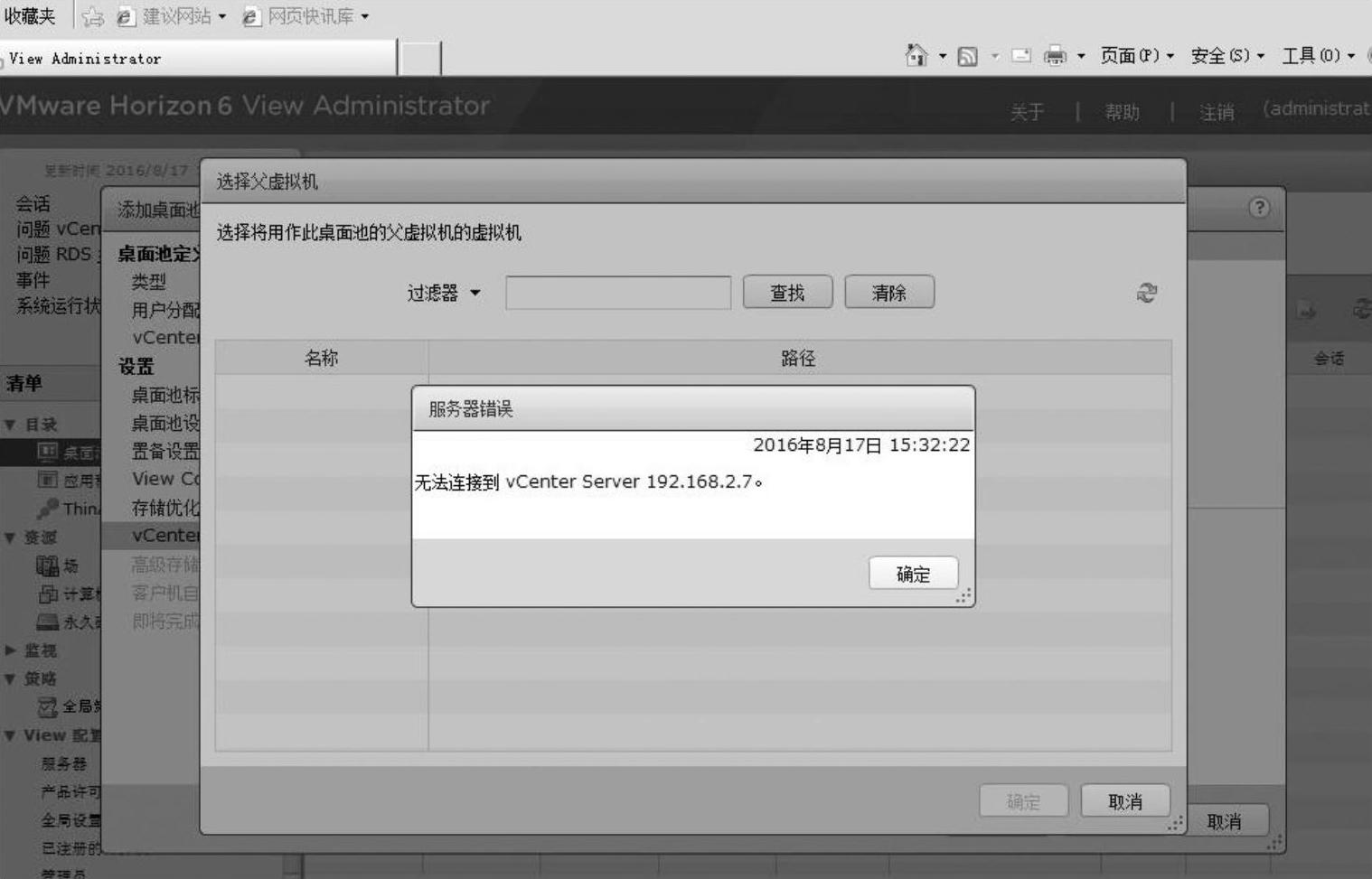Click the RSS feeds icon
This screenshot has width=1372, height=879.
968,56
